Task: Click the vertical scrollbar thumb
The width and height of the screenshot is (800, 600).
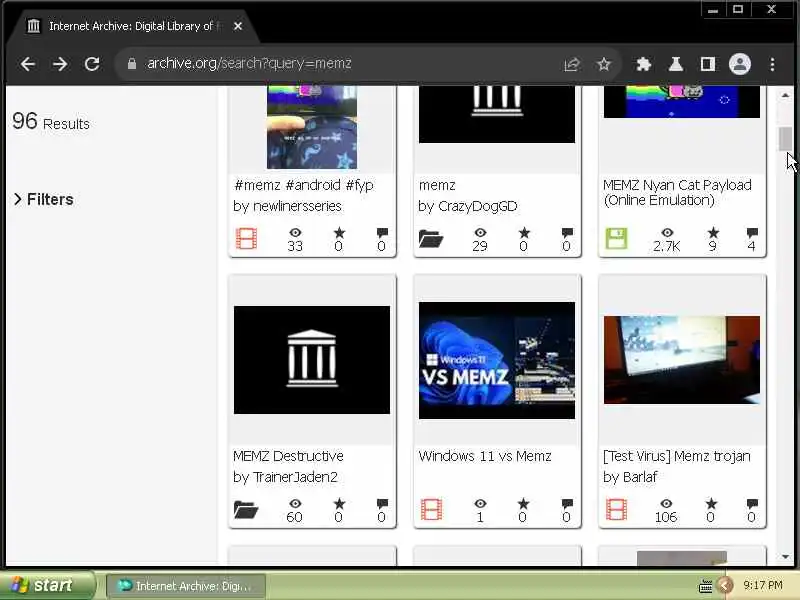Action: coord(785,139)
